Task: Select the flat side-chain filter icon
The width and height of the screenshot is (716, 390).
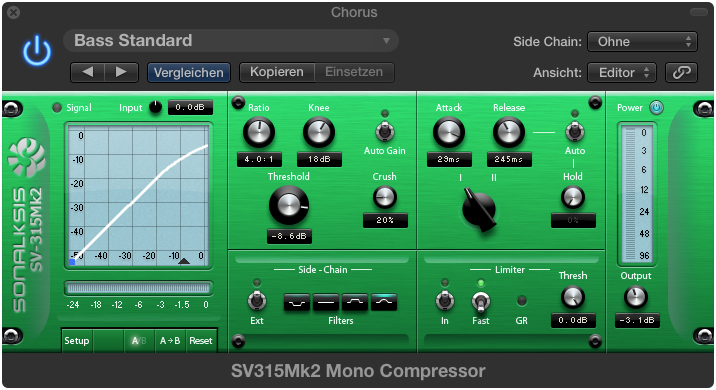Action: 326,302
